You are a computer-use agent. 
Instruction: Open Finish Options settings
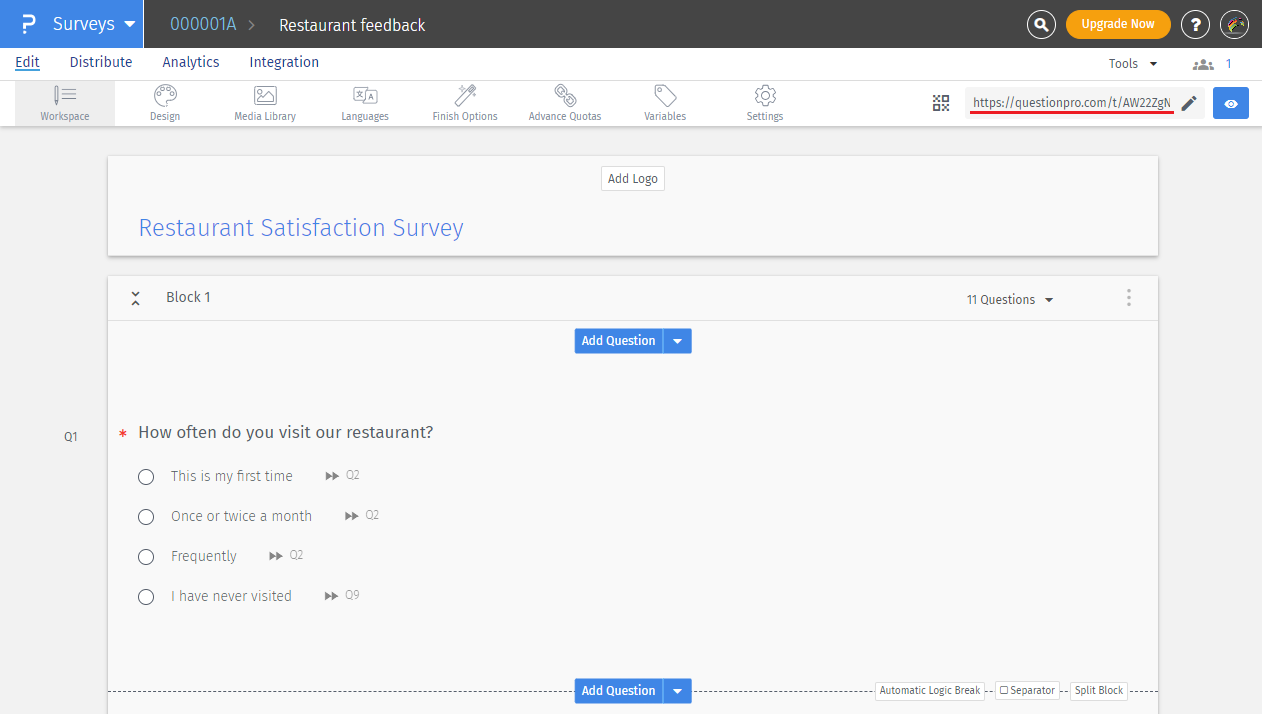464,102
